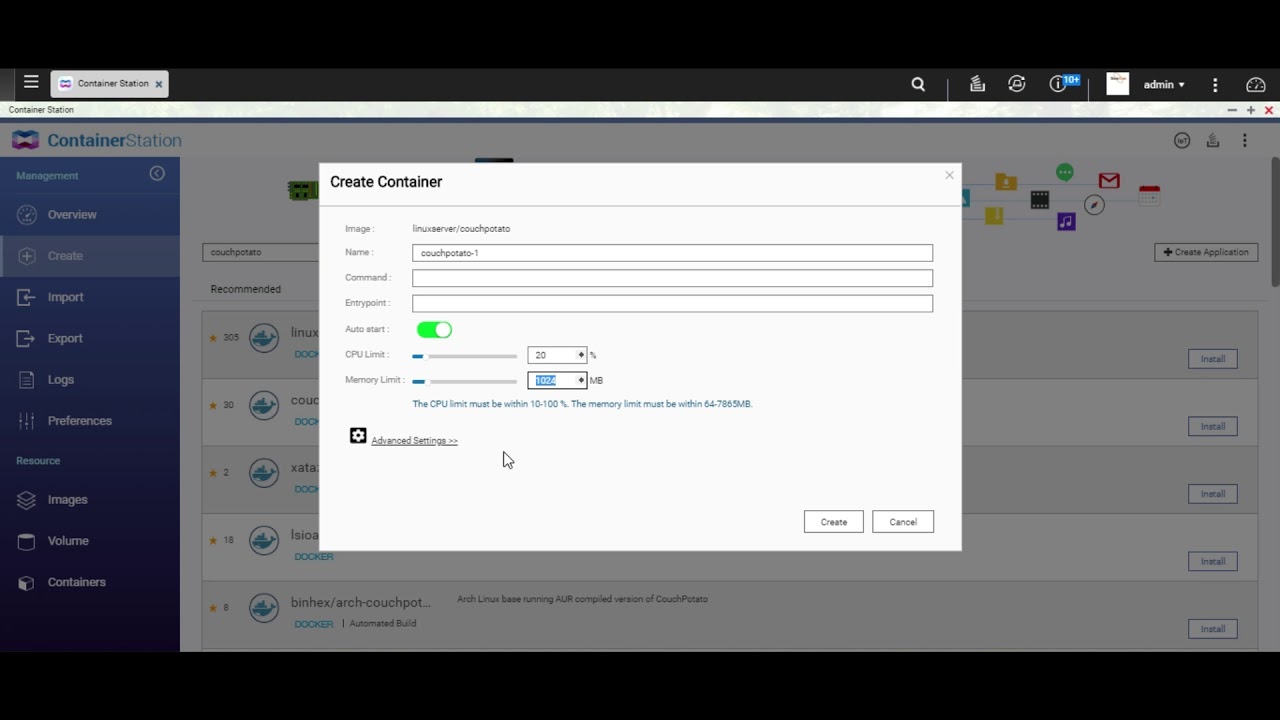Open the QTS main hamburger menu
The image size is (1280, 720).
[31, 83]
